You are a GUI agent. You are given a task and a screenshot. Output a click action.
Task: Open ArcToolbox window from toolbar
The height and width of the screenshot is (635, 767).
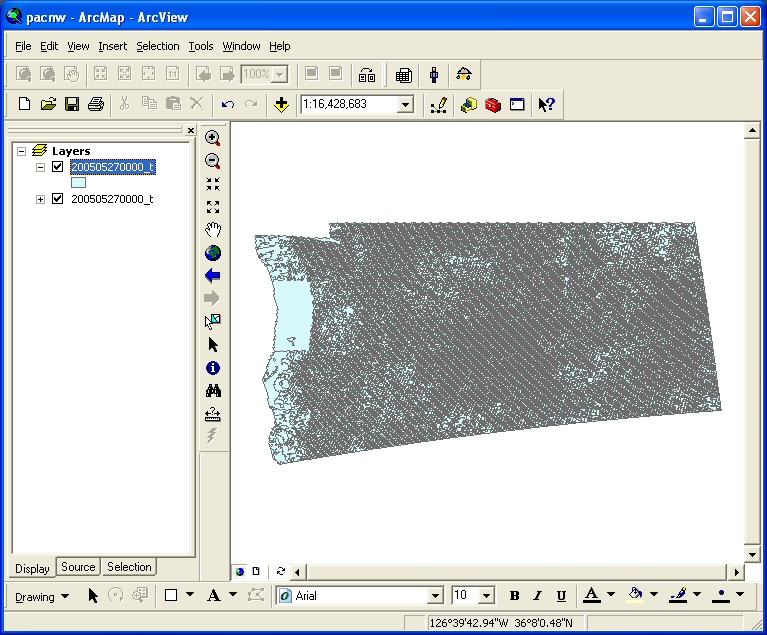click(x=492, y=104)
